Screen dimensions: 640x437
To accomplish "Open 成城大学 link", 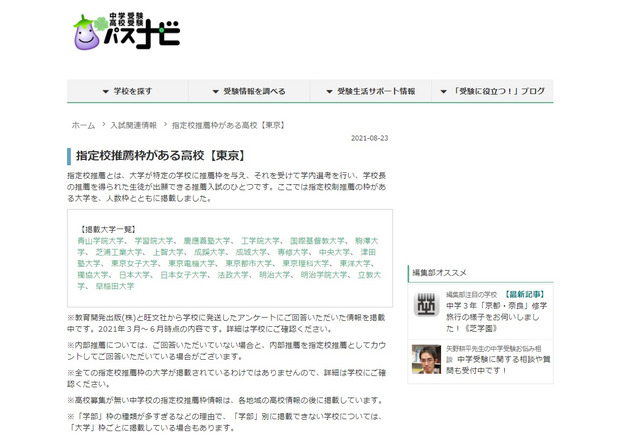I will pyautogui.click(x=251, y=252).
